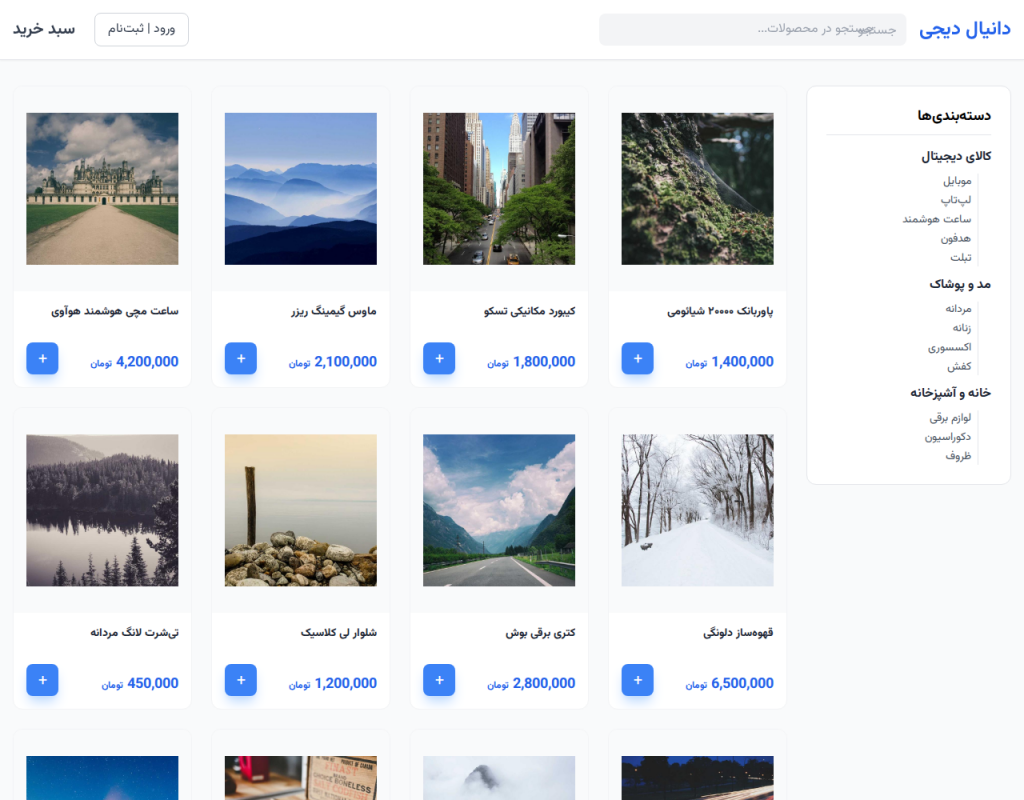Focus the product search field
Viewport: 1024px width, 800px height.
coord(752,29)
